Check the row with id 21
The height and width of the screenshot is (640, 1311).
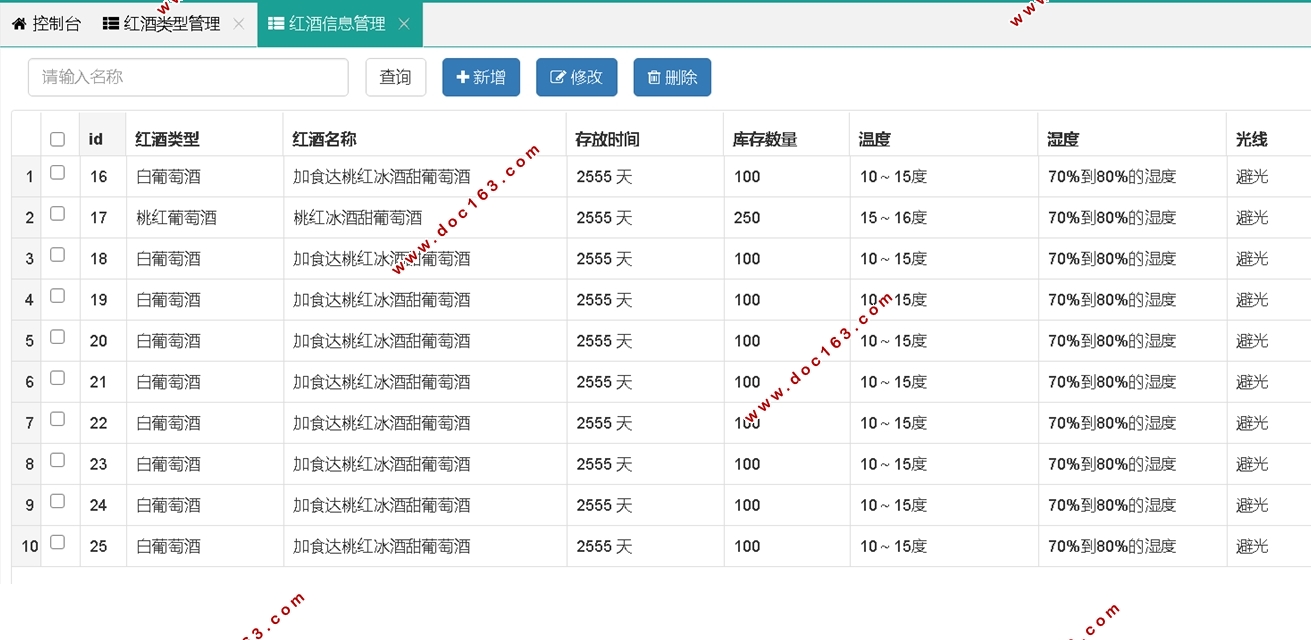pos(57,378)
